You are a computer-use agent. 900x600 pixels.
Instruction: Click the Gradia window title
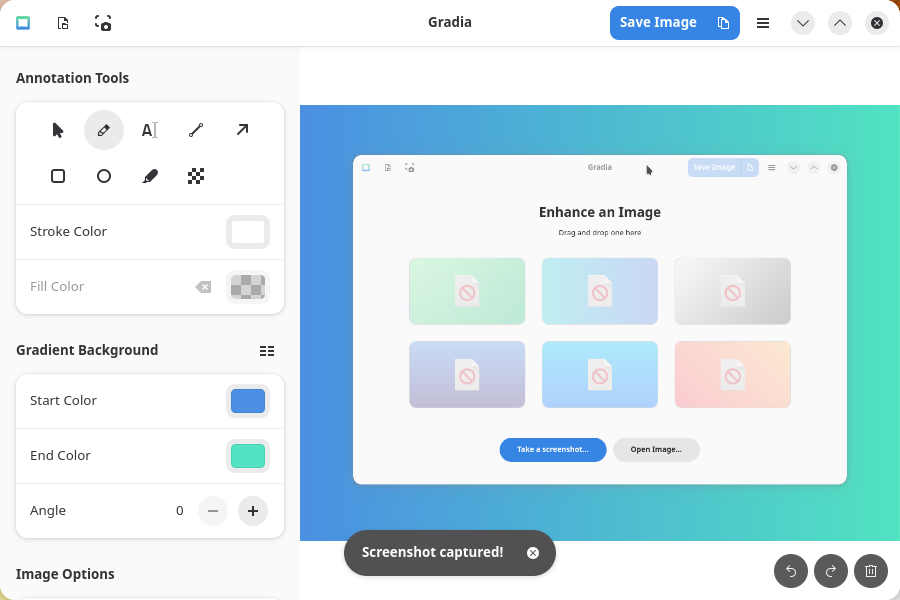pos(450,22)
